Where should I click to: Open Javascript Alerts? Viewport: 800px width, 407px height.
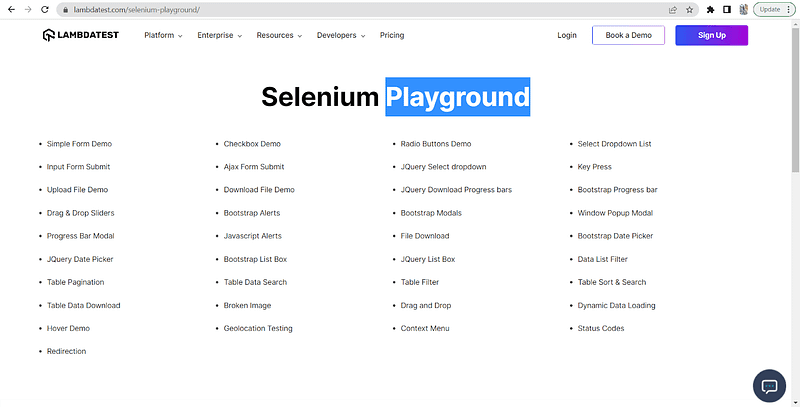(x=253, y=236)
